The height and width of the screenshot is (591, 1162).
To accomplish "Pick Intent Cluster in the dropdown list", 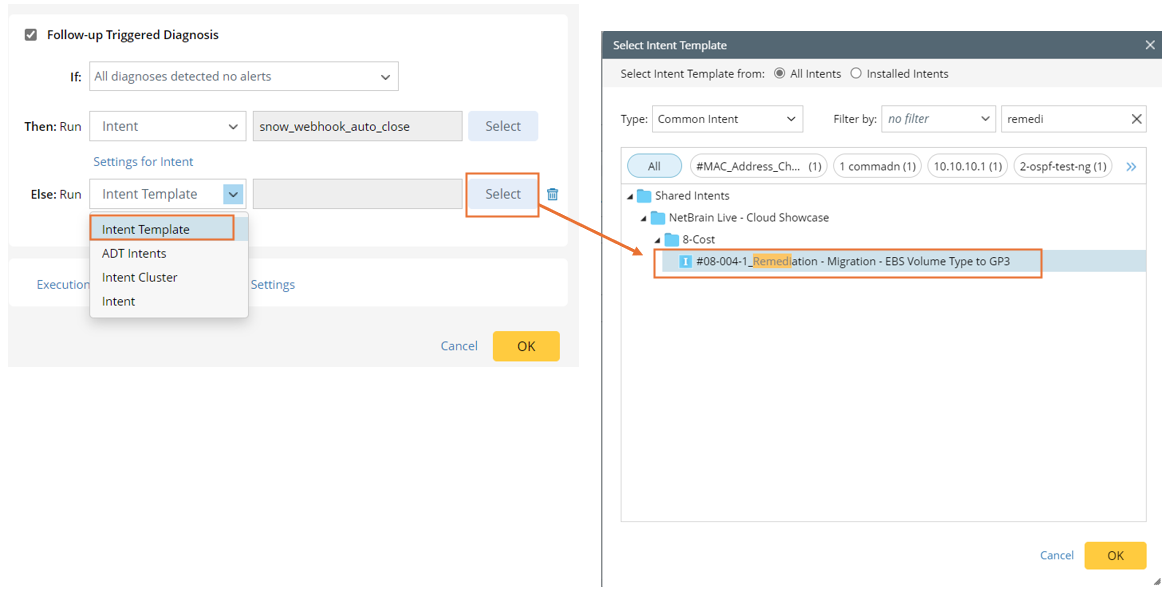I will click(140, 277).
